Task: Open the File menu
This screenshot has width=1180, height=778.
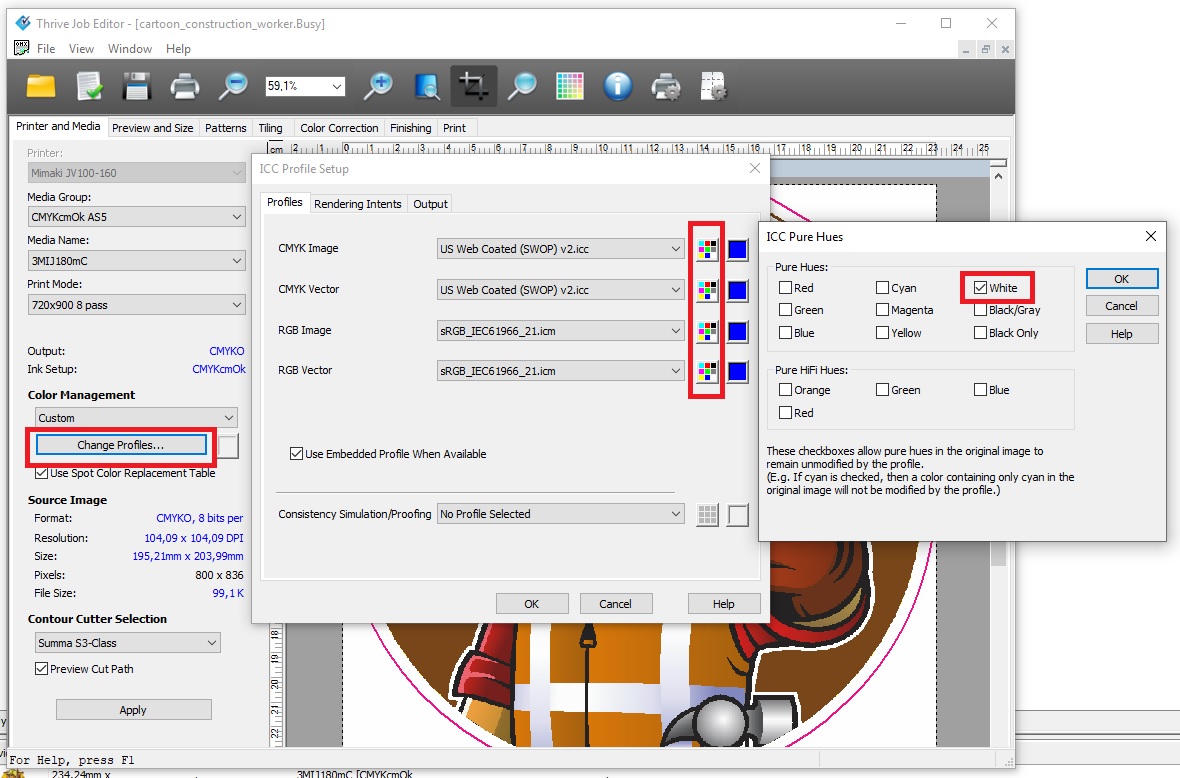Action: 46,49
